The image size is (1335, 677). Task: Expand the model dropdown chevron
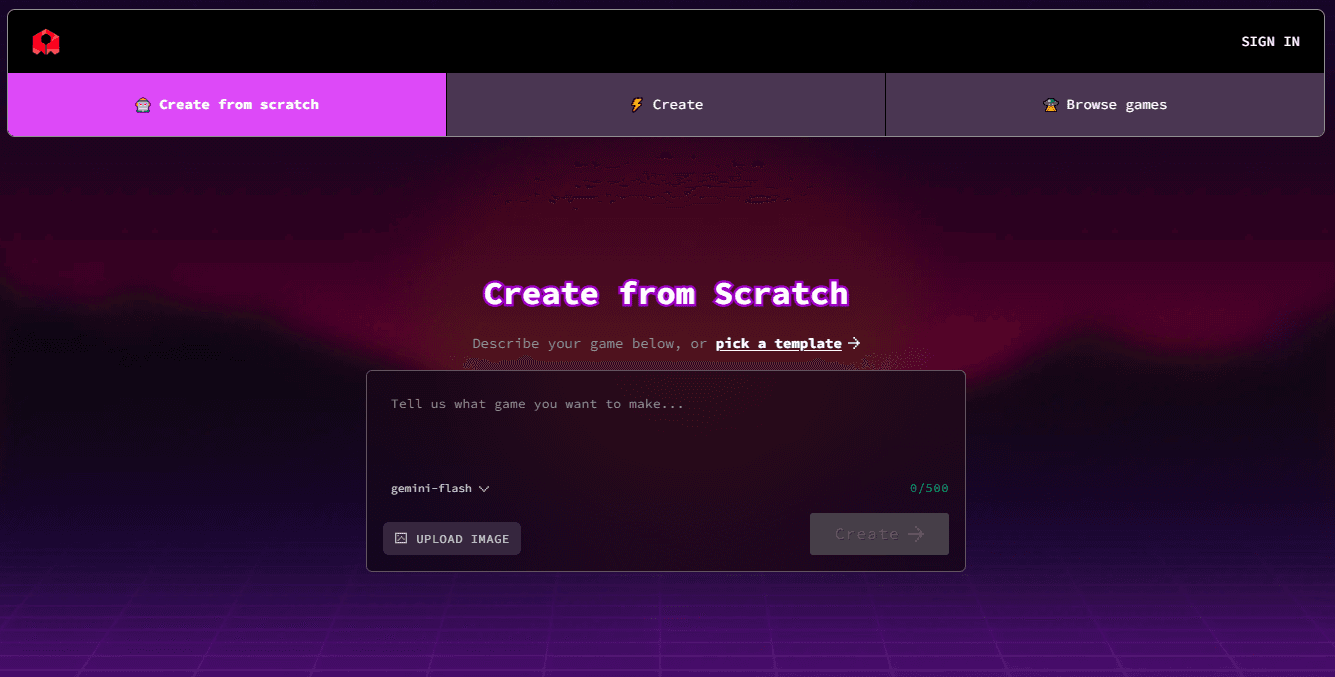pyautogui.click(x=484, y=488)
